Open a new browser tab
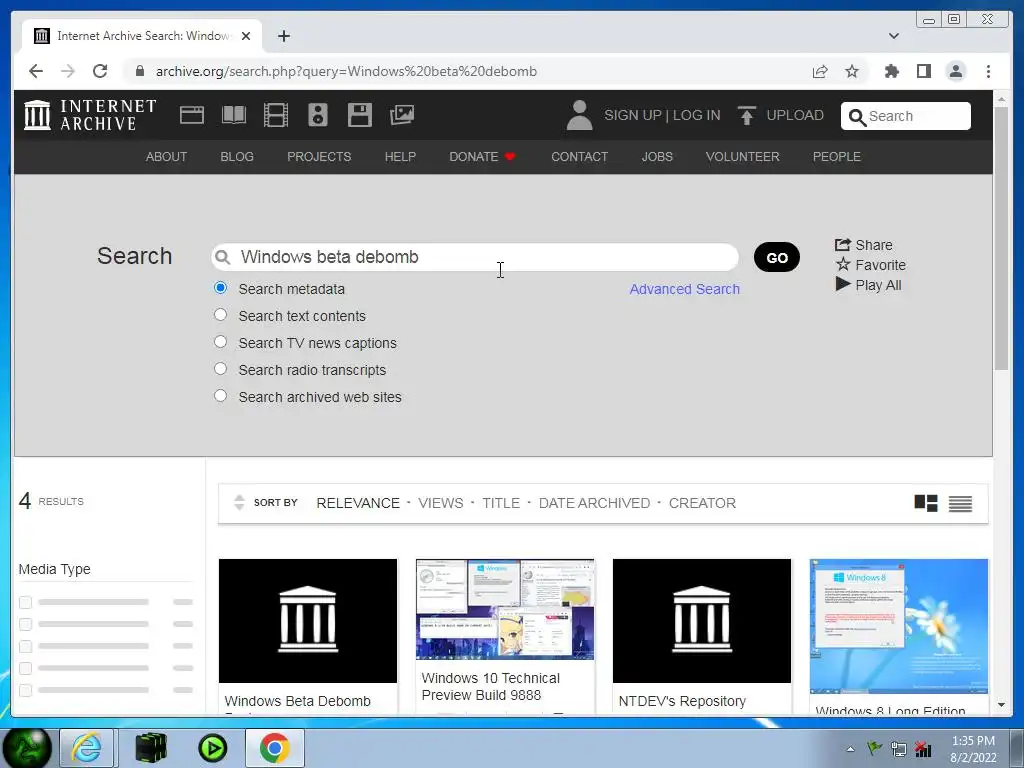1024x768 pixels. point(283,36)
